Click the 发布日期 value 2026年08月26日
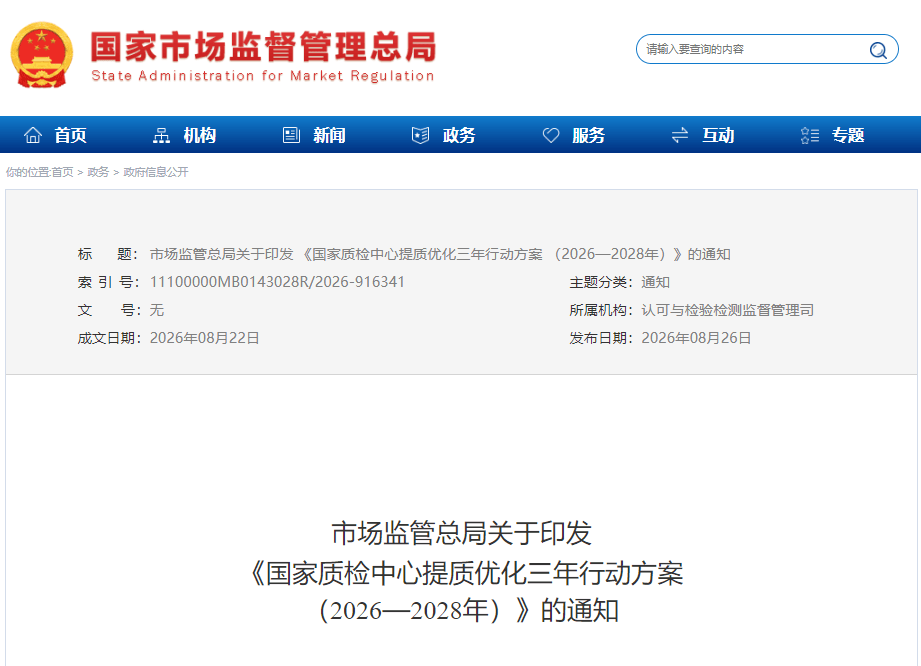 696,338
